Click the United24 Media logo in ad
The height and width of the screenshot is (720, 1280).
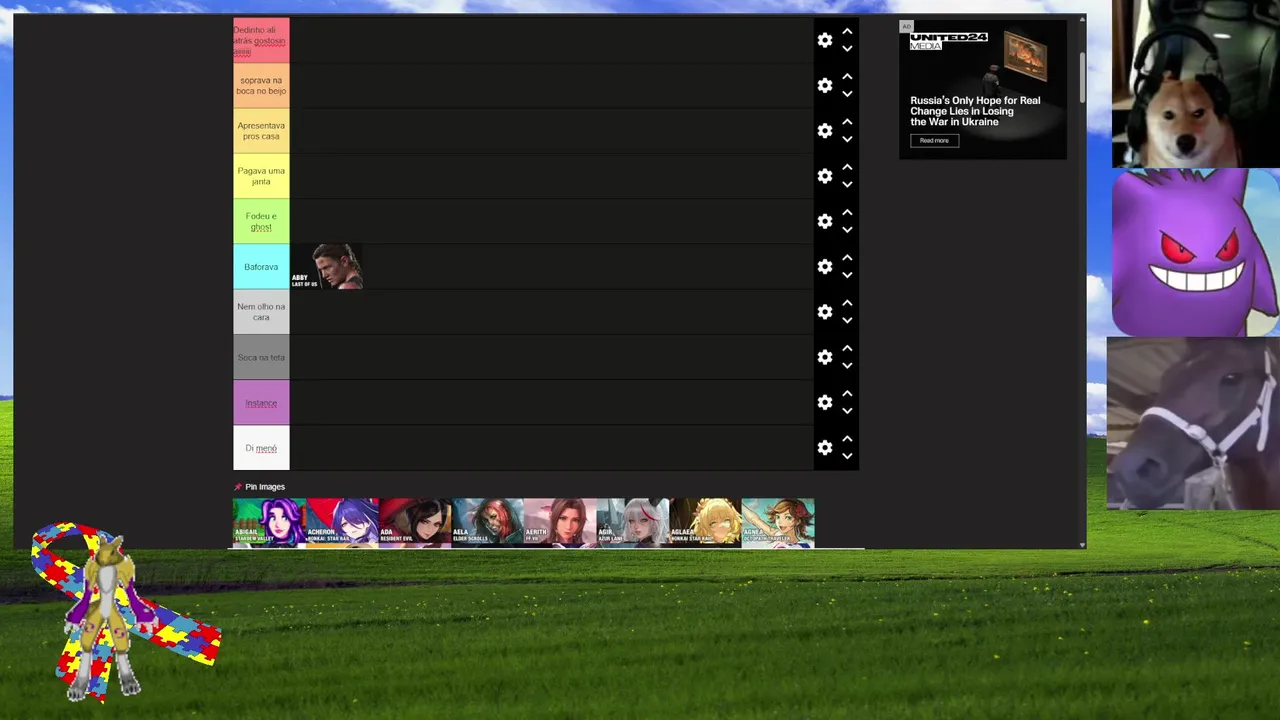[x=949, y=41]
